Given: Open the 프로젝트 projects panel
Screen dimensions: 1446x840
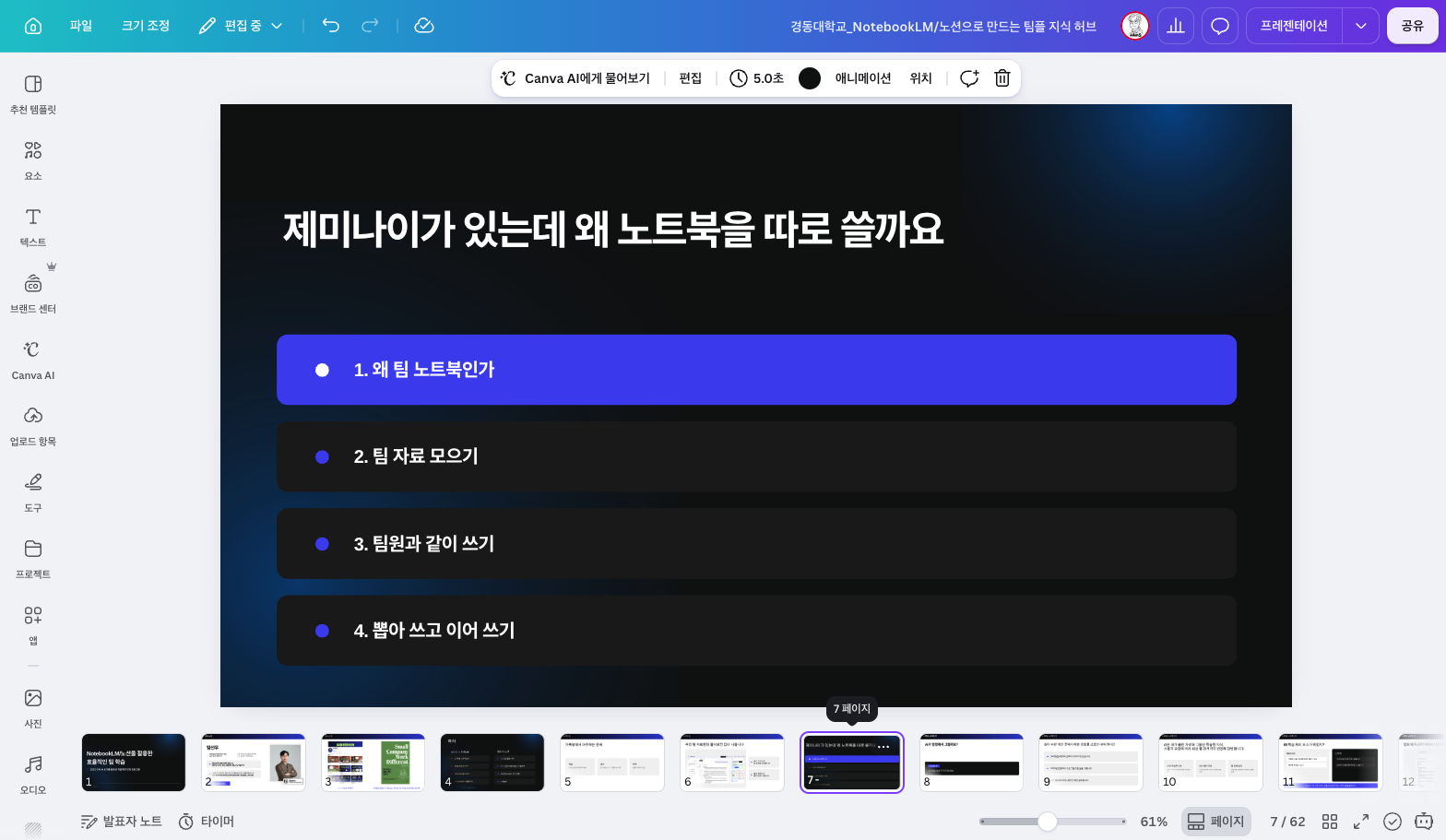Looking at the screenshot, I should [x=33, y=560].
